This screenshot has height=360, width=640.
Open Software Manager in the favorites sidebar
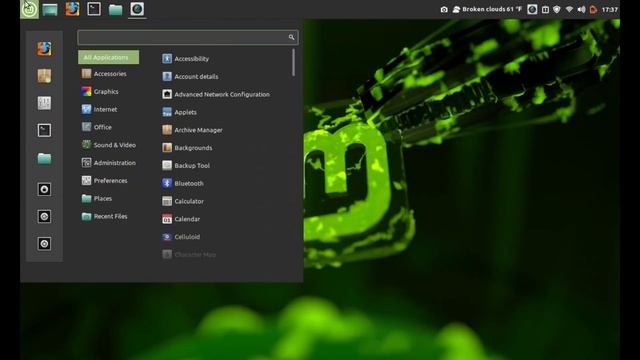click(44, 76)
